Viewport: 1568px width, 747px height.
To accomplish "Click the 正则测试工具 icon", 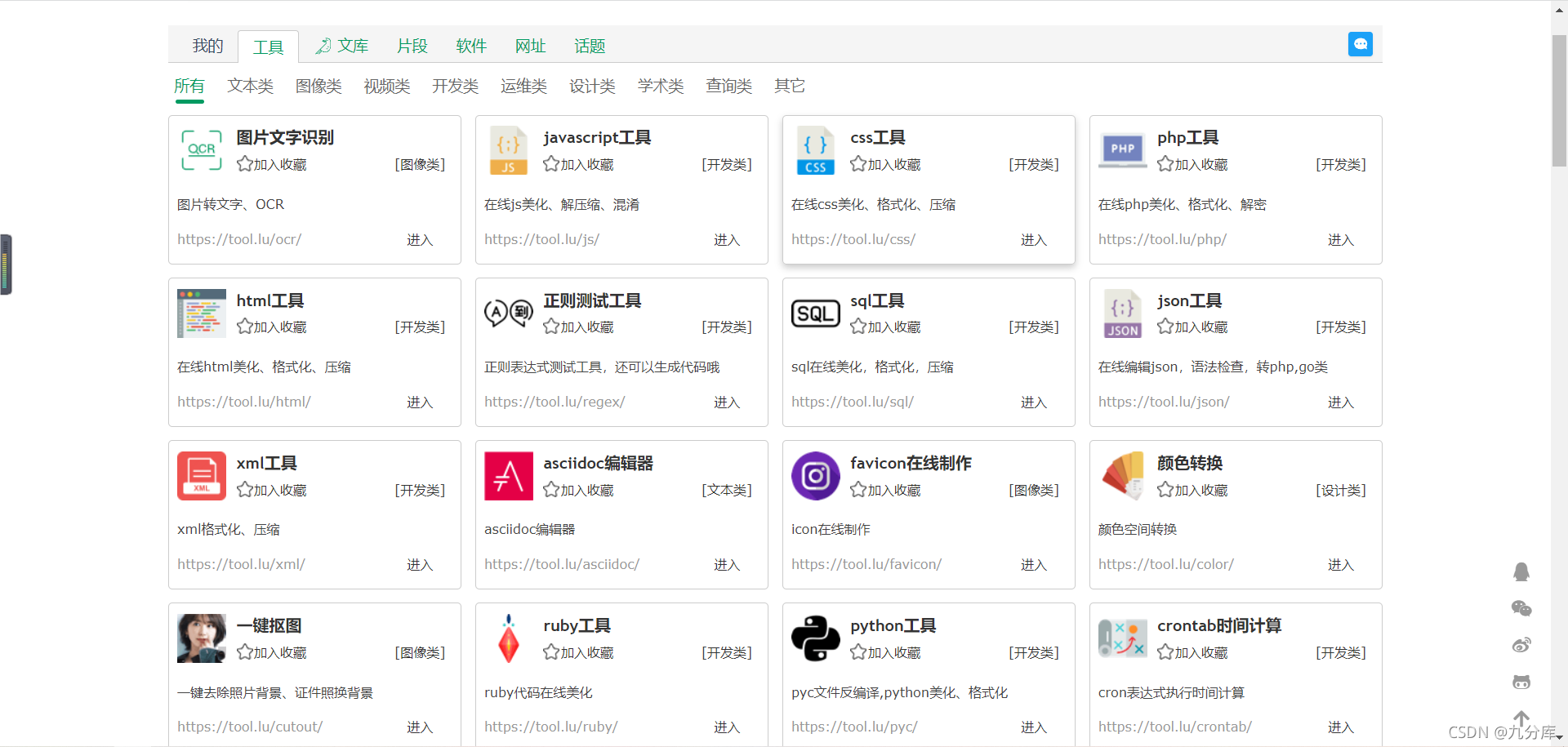I will click(508, 313).
